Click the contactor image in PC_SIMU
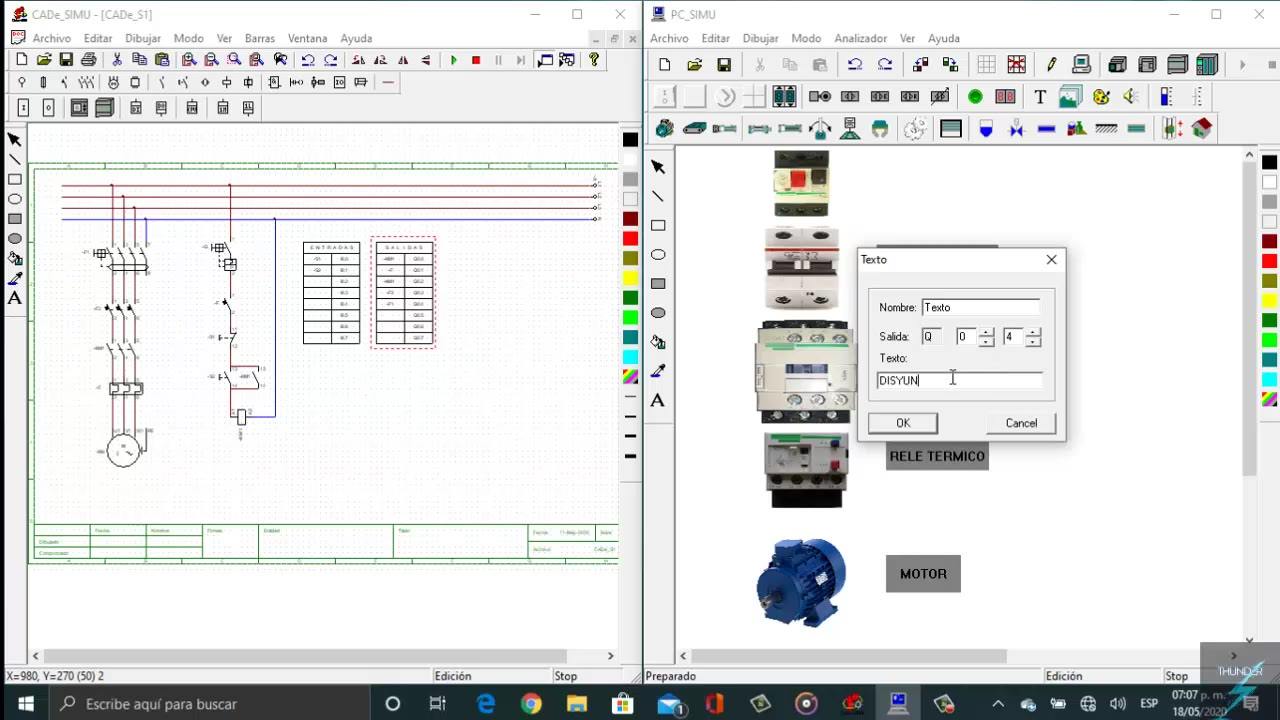Screen dimensions: 1280x720 (805, 371)
